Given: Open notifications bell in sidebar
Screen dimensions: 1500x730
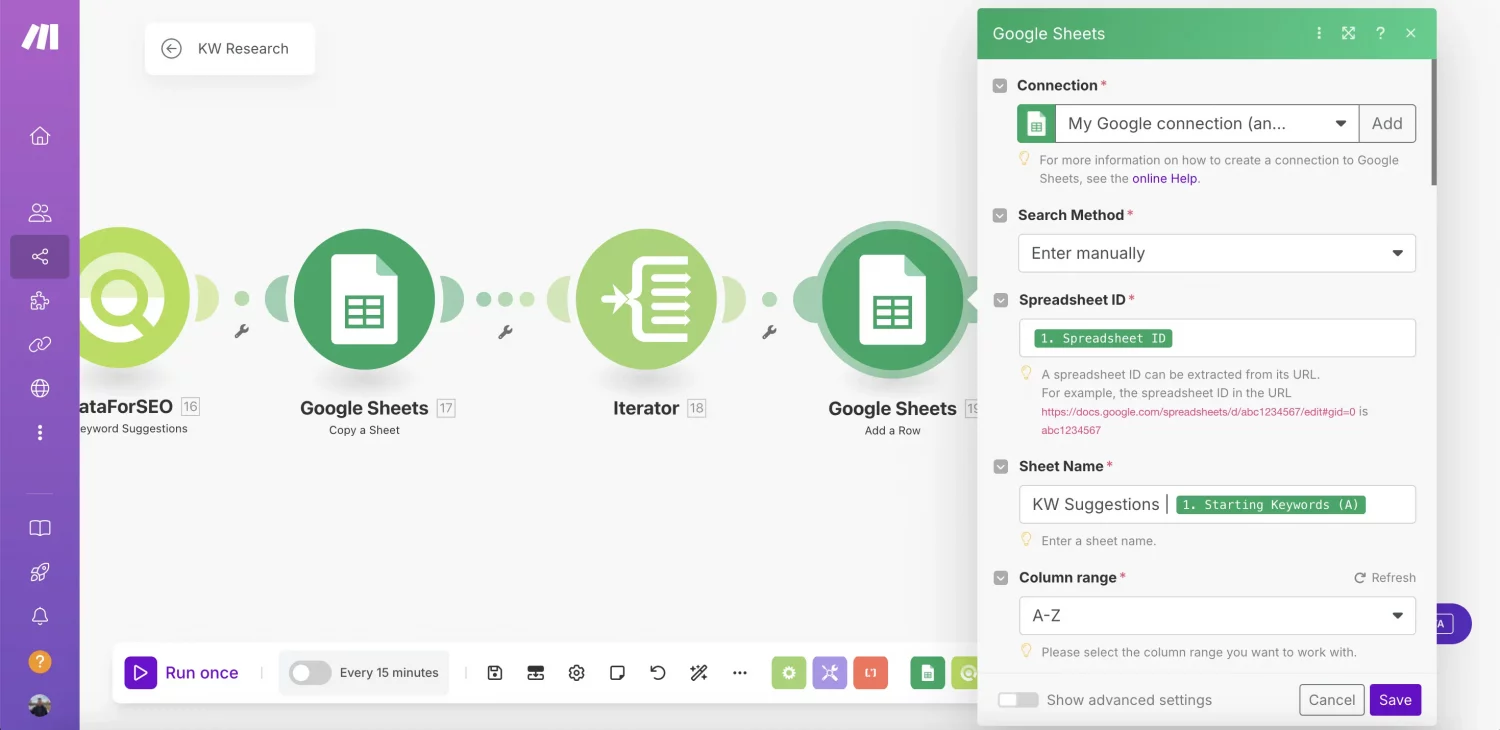Looking at the screenshot, I should (40, 617).
